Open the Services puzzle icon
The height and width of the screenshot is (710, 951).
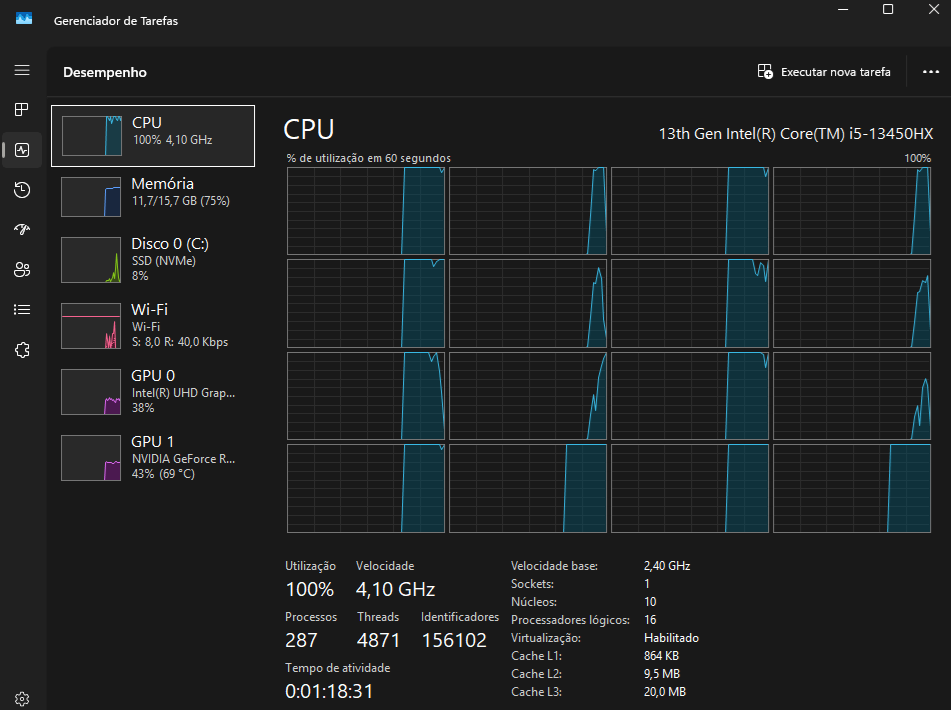pos(22,350)
